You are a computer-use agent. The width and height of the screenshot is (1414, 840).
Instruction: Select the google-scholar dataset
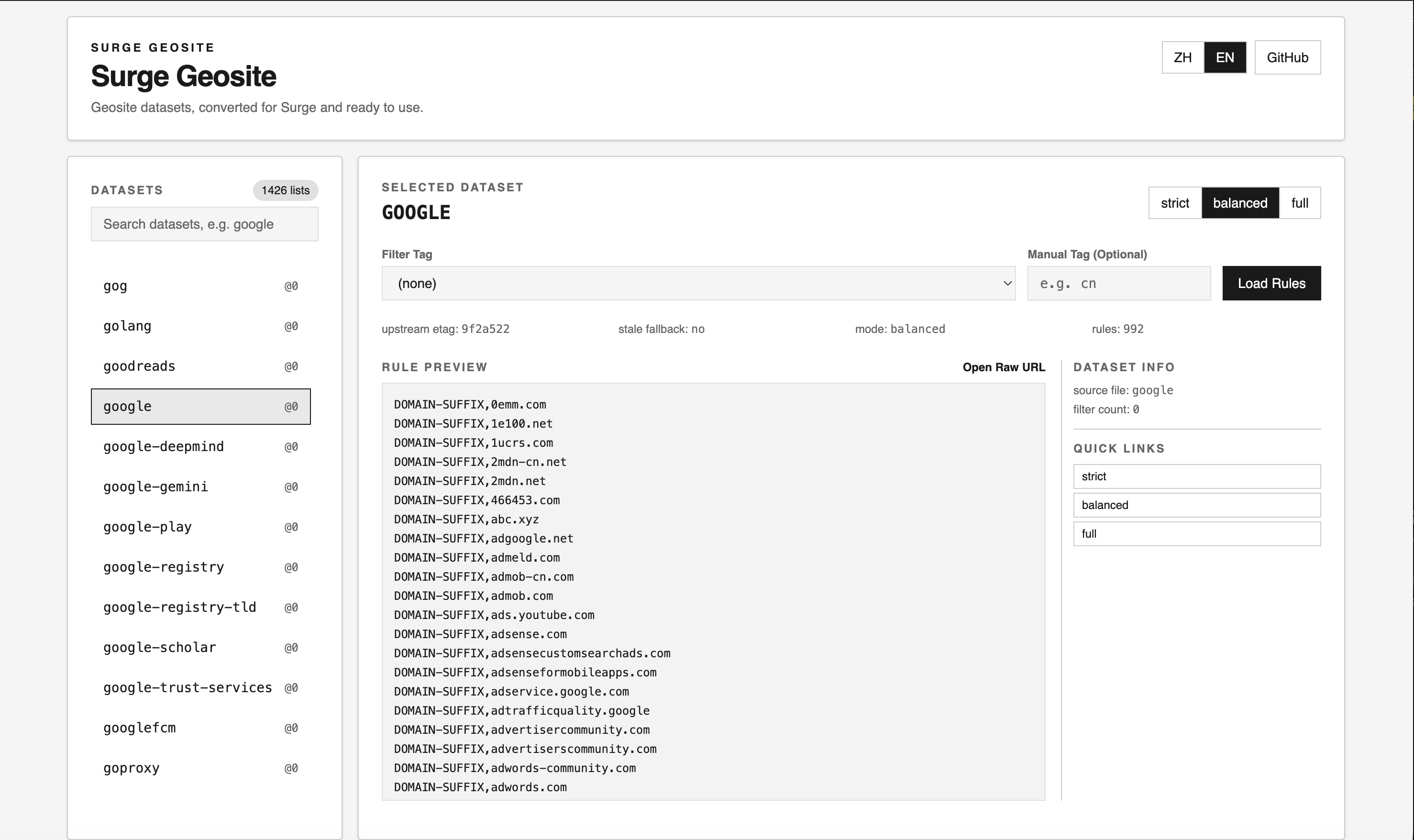click(x=200, y=648)
